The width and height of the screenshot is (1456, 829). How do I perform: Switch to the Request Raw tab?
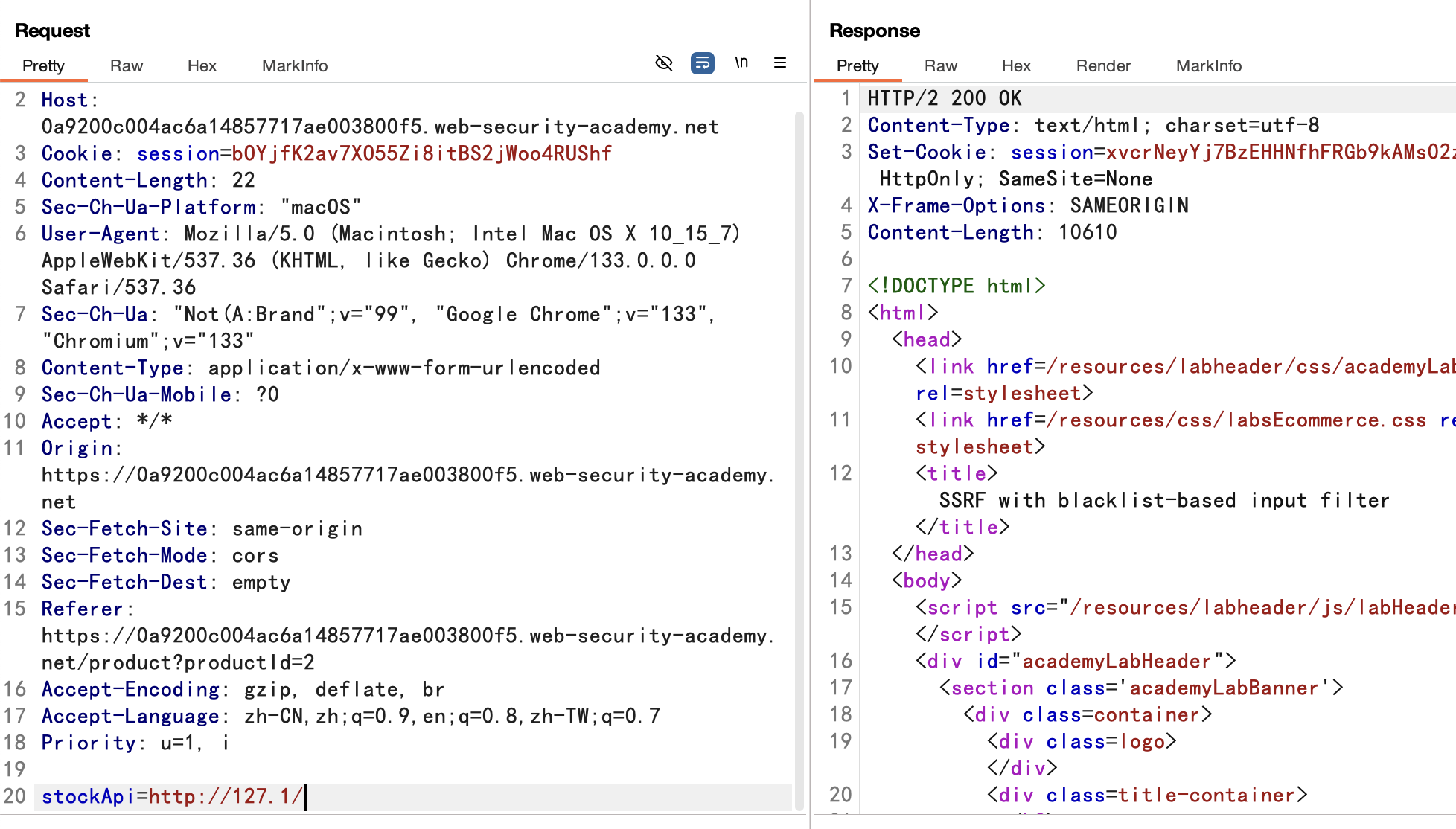[x=126, y=65]
